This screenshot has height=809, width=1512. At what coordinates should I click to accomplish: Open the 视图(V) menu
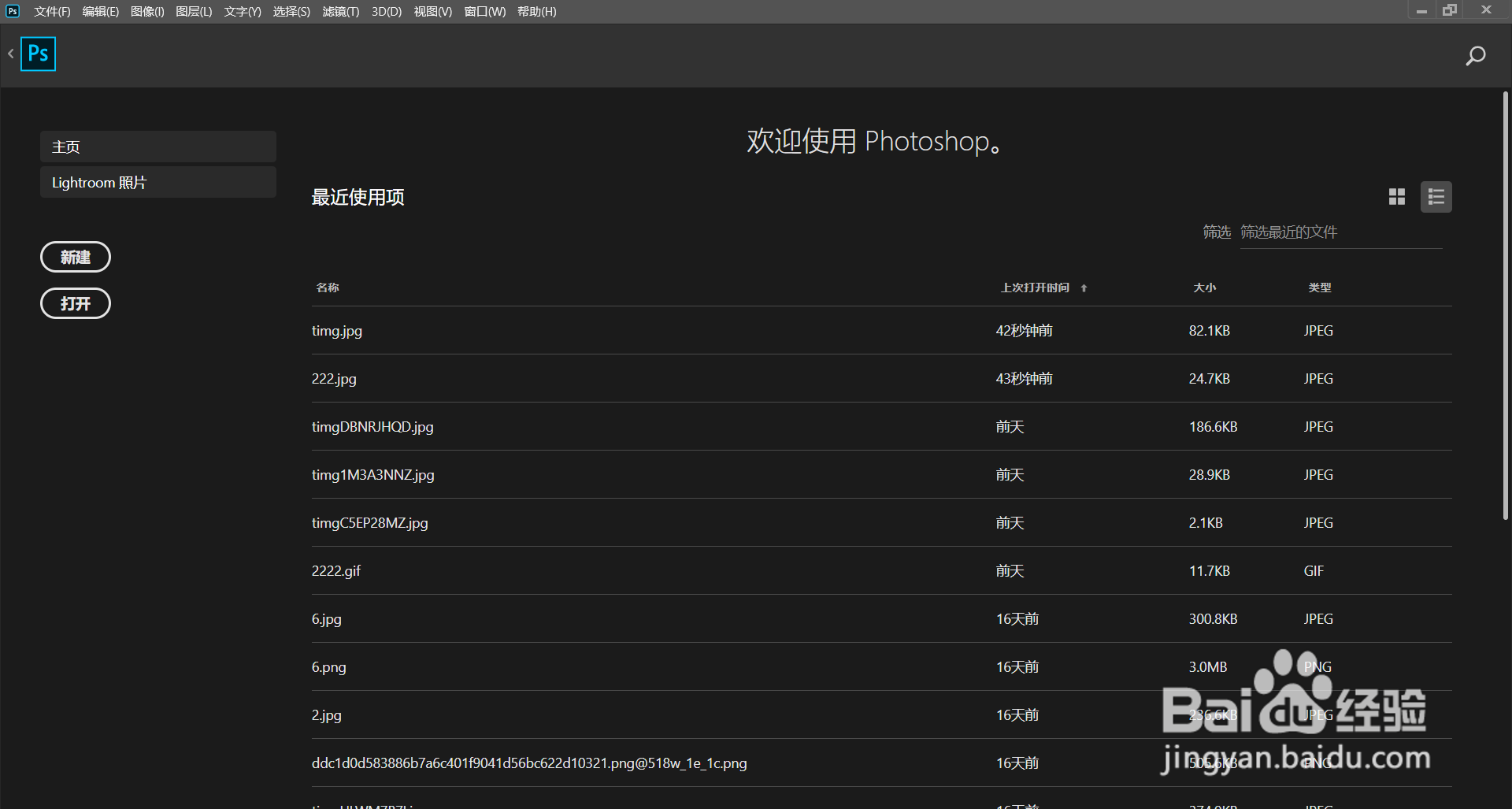433,11
